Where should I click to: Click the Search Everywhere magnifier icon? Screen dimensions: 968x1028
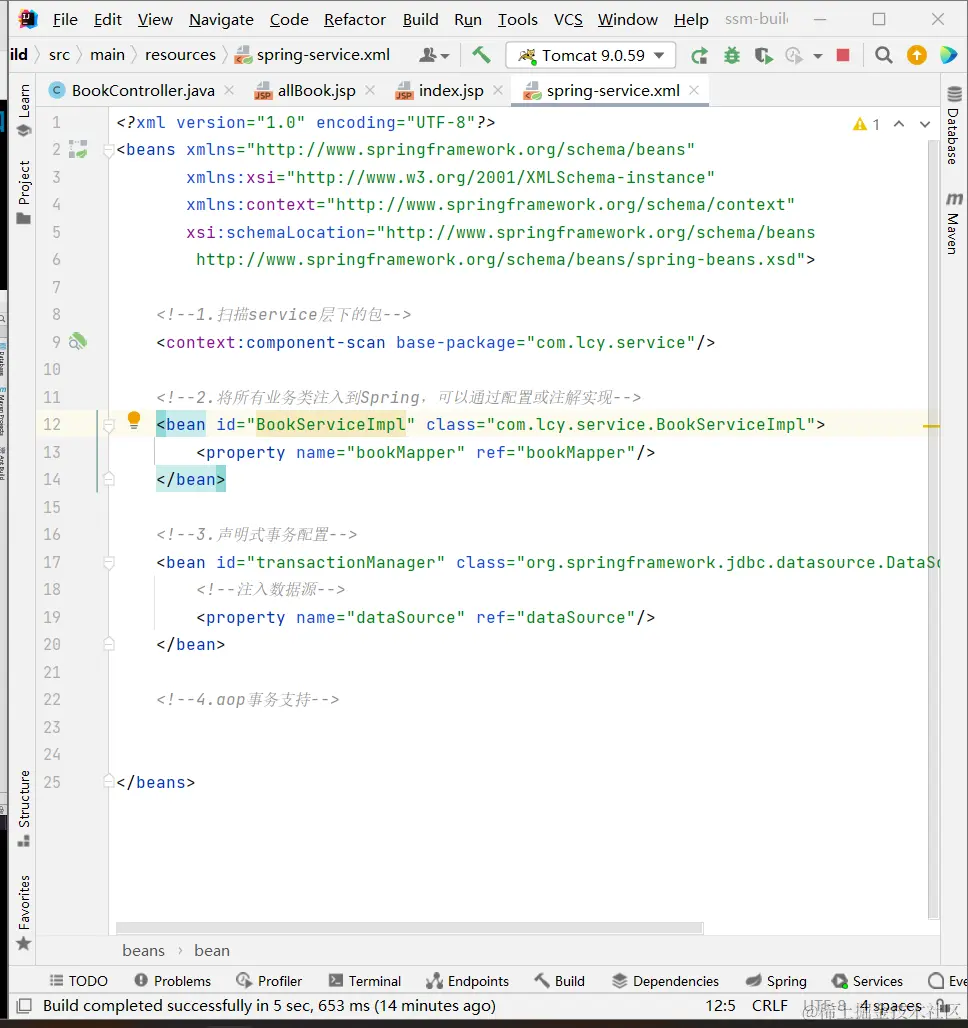(883, 56)
